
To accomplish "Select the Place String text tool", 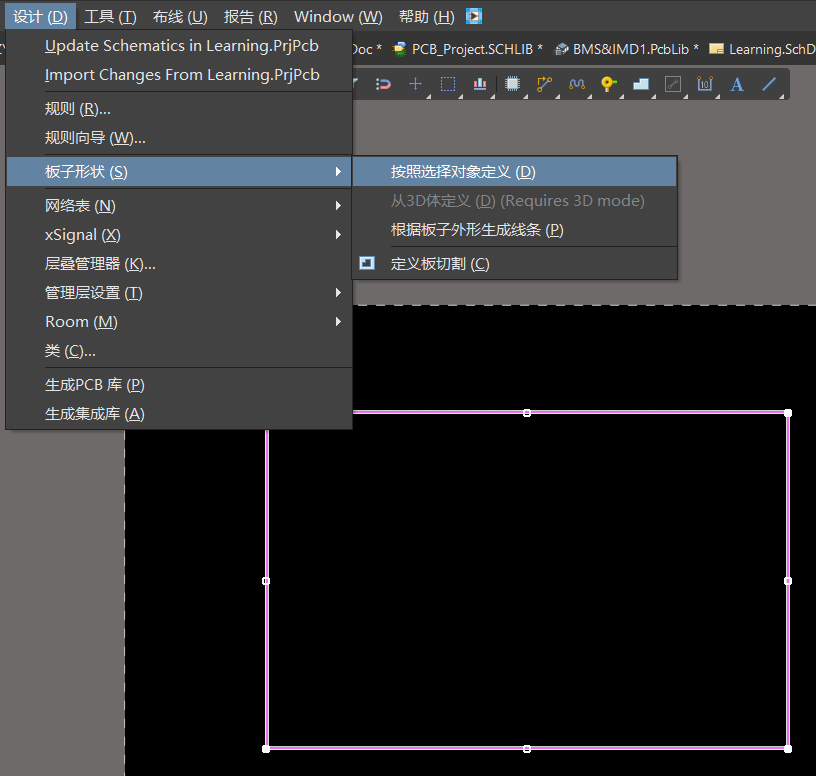I will coord(737,85).
